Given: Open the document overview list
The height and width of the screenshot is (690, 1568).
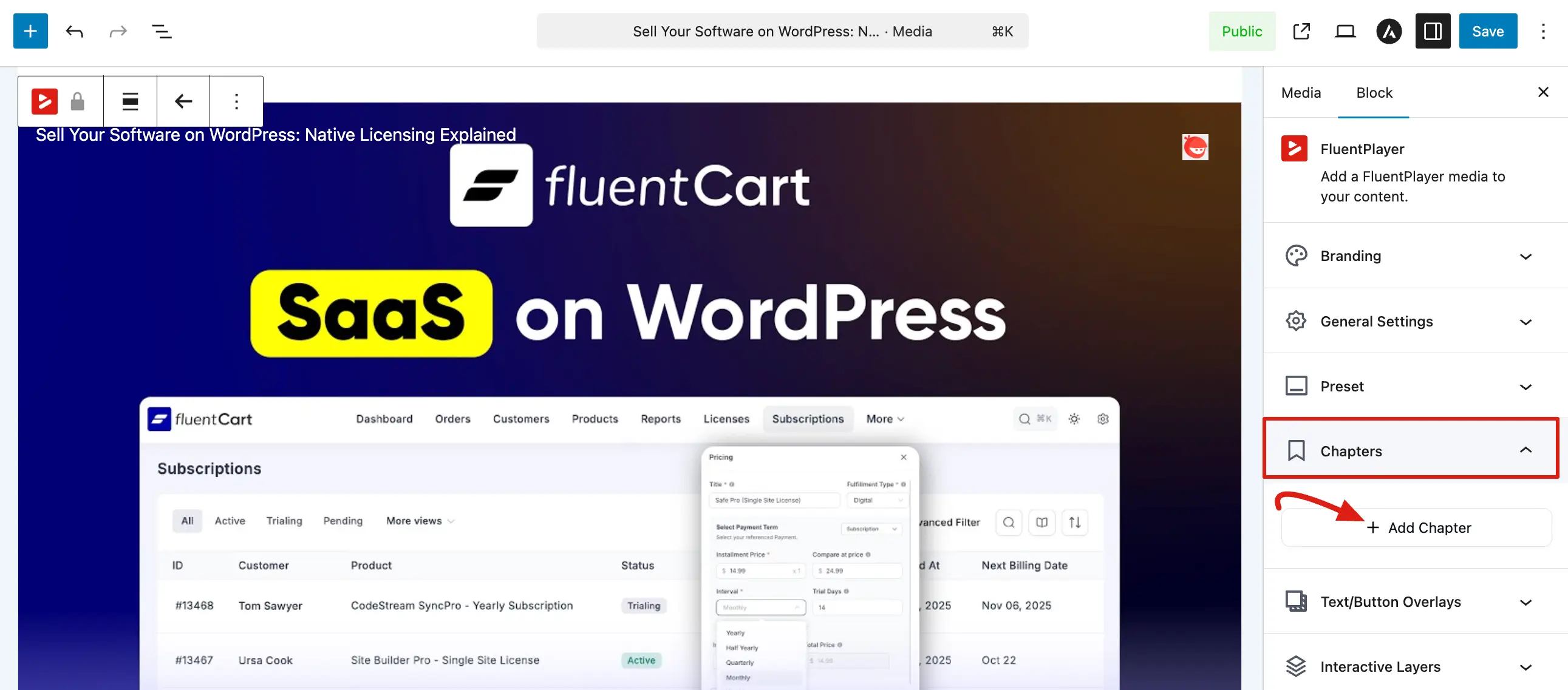Looking at the screenshot, I should [162, 31].
